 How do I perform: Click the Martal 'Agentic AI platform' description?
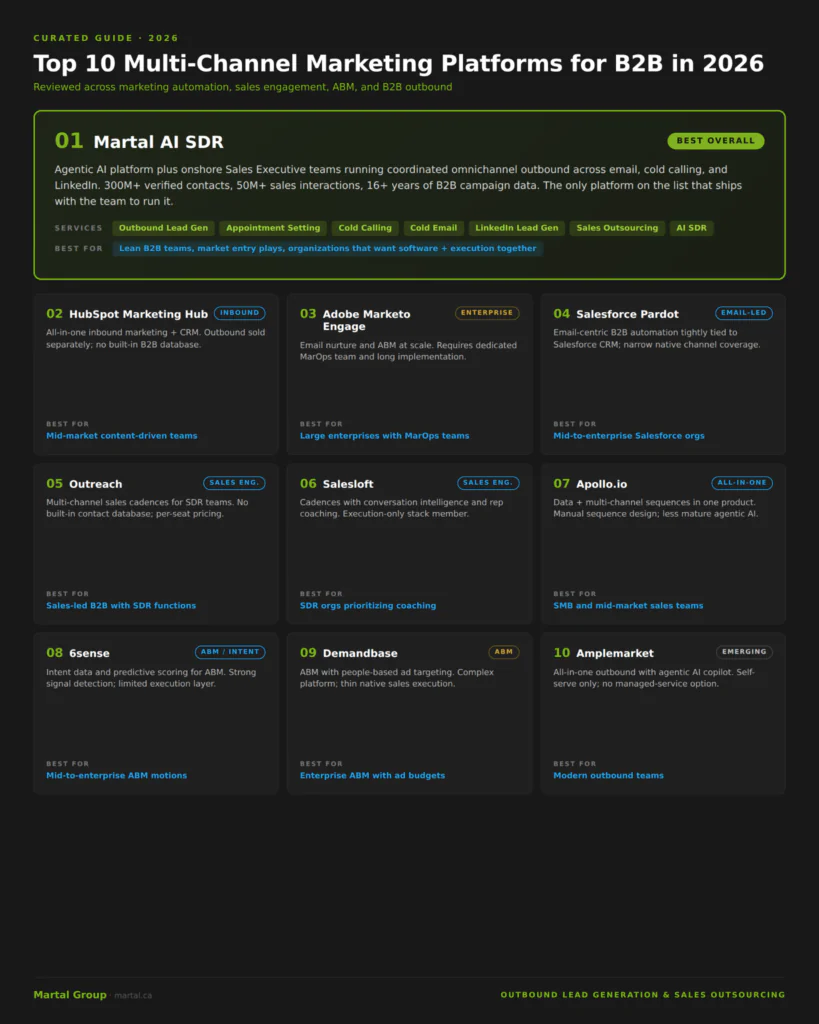pyautogui.click(x=398, y=185)
